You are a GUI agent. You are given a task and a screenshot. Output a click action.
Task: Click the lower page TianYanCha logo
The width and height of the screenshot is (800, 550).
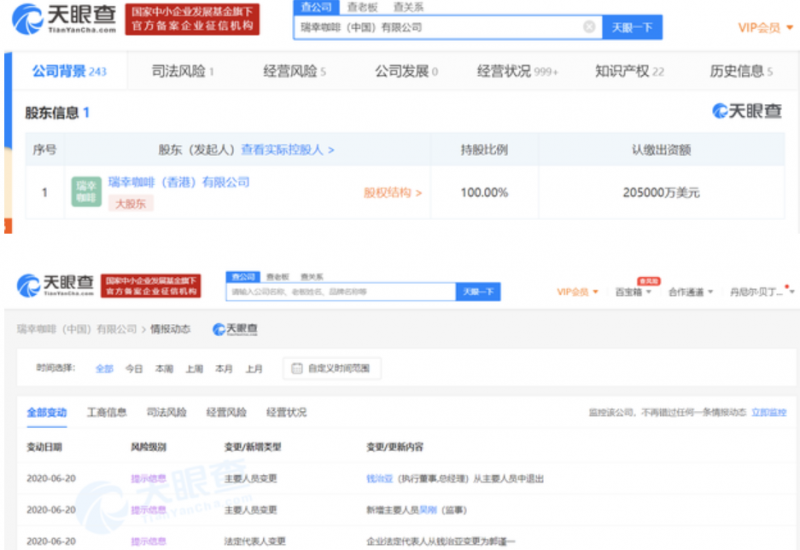pyautogui.click(x=55, y=285)
